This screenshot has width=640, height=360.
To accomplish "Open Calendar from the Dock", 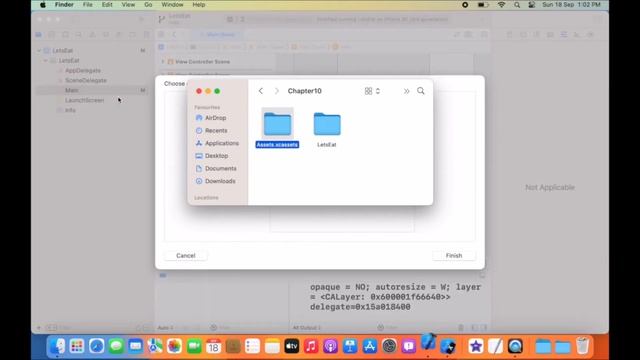I will (213, 347).
